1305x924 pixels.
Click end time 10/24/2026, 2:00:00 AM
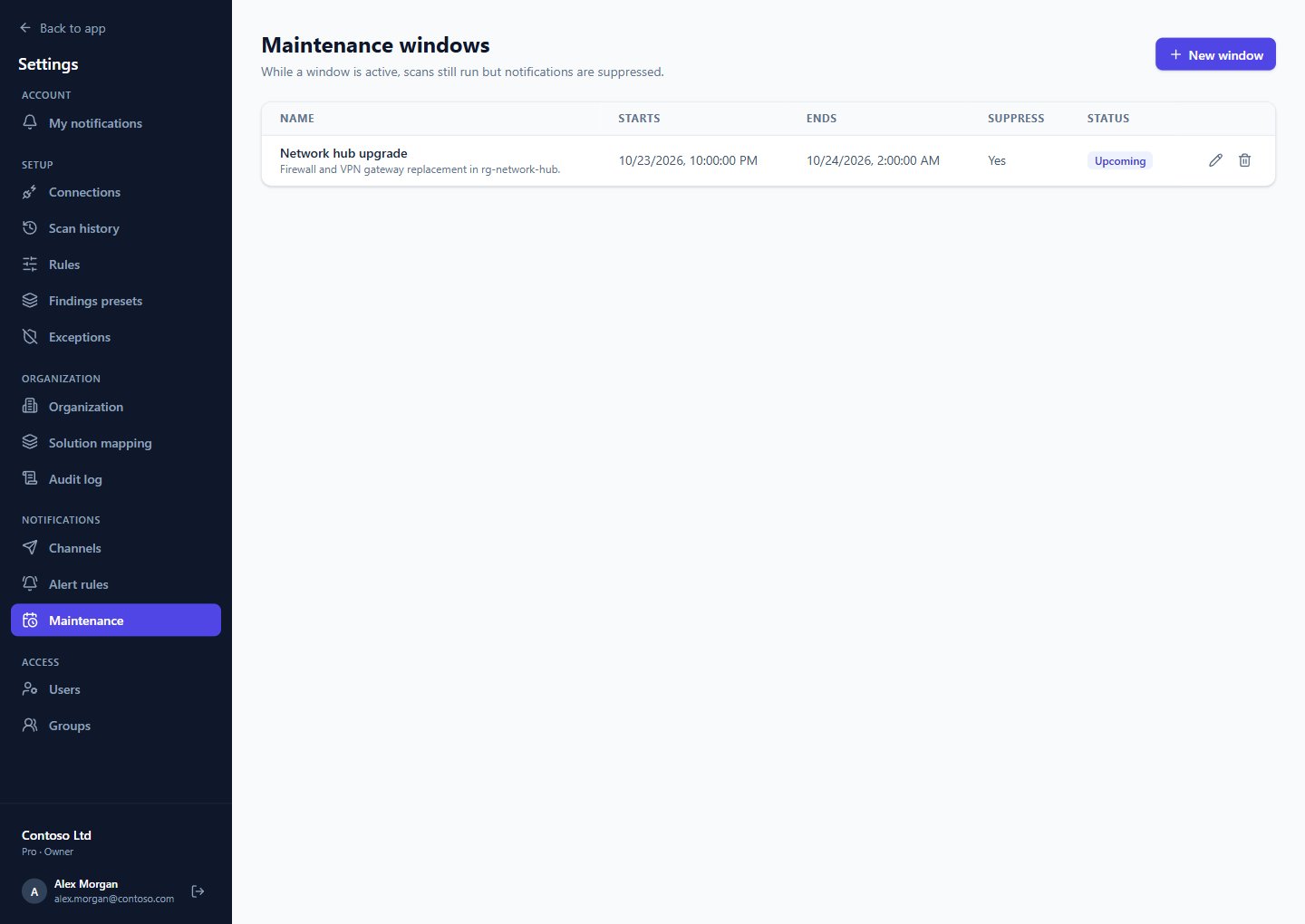(x=873, y=160)
